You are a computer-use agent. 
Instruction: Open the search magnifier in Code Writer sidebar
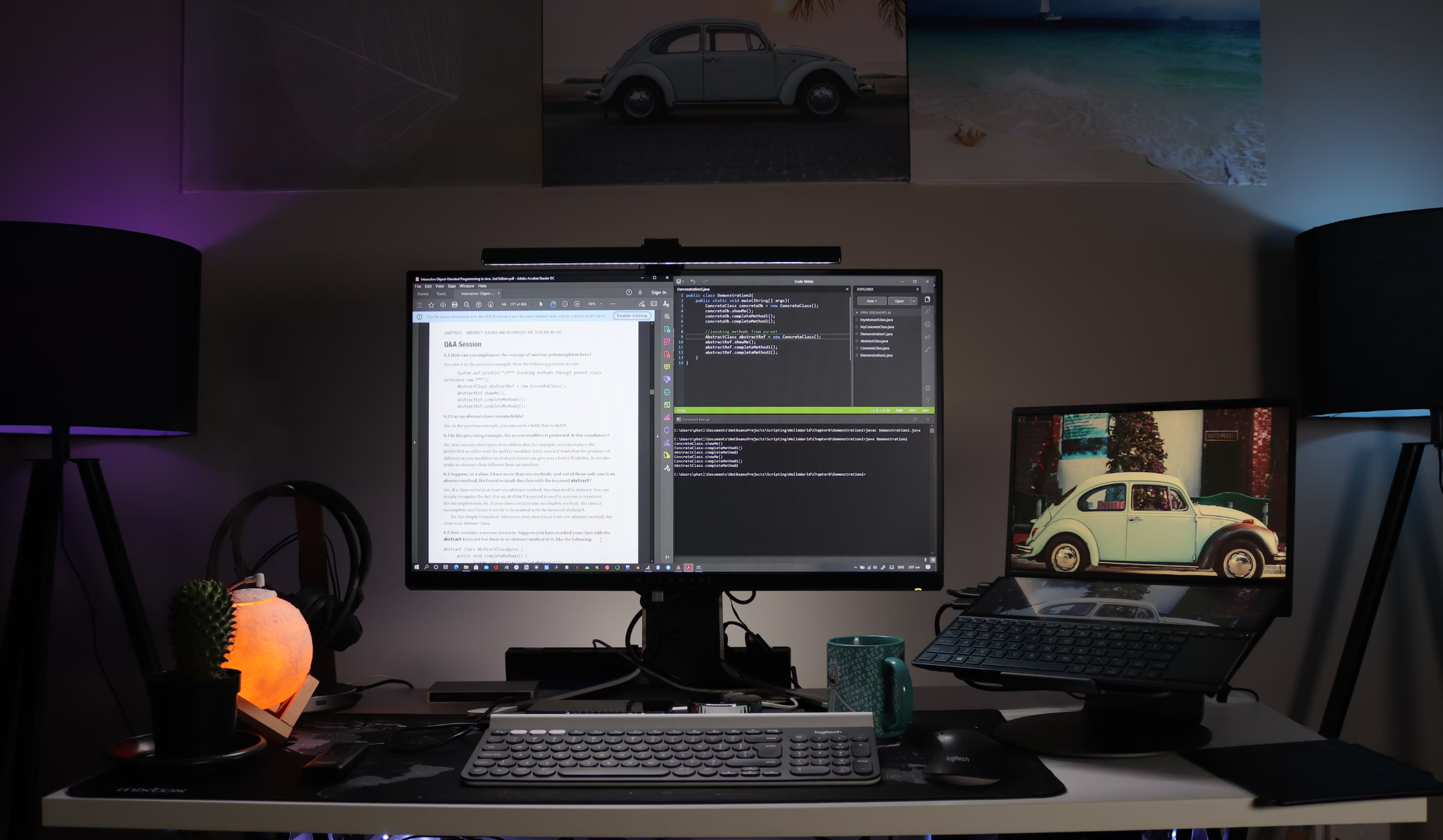click(x=928, y=312)
